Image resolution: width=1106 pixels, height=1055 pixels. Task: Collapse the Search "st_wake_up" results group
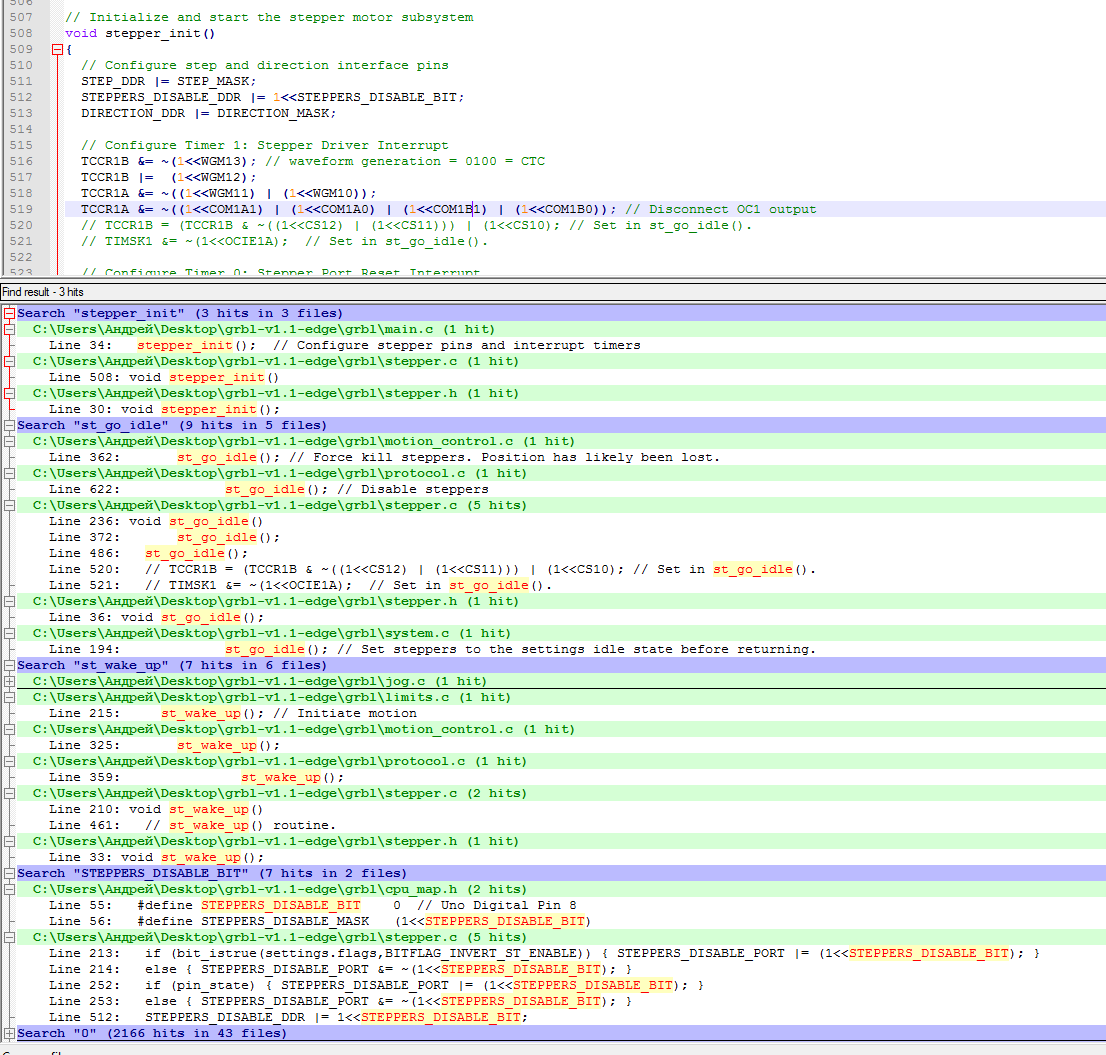coord(9,665)
